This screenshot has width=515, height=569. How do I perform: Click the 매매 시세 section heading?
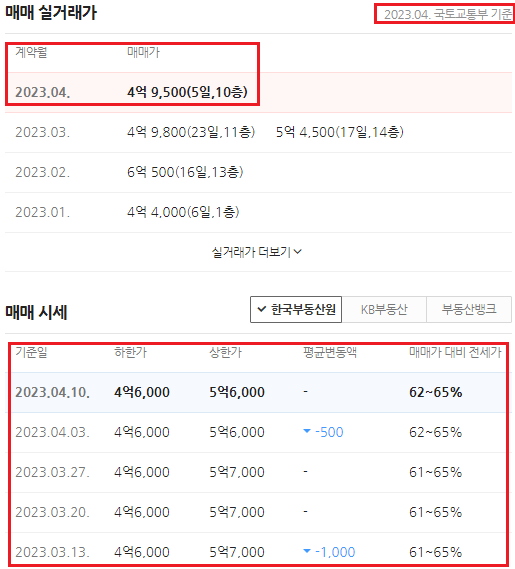click(x=36, y=312)
